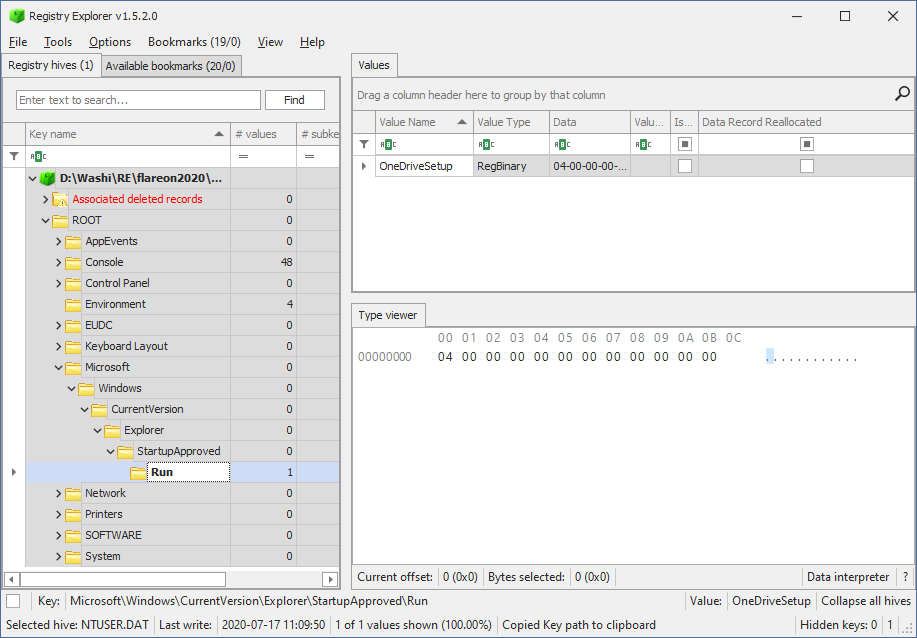
Task: Select the System key
Action: (x=102, y=557)
